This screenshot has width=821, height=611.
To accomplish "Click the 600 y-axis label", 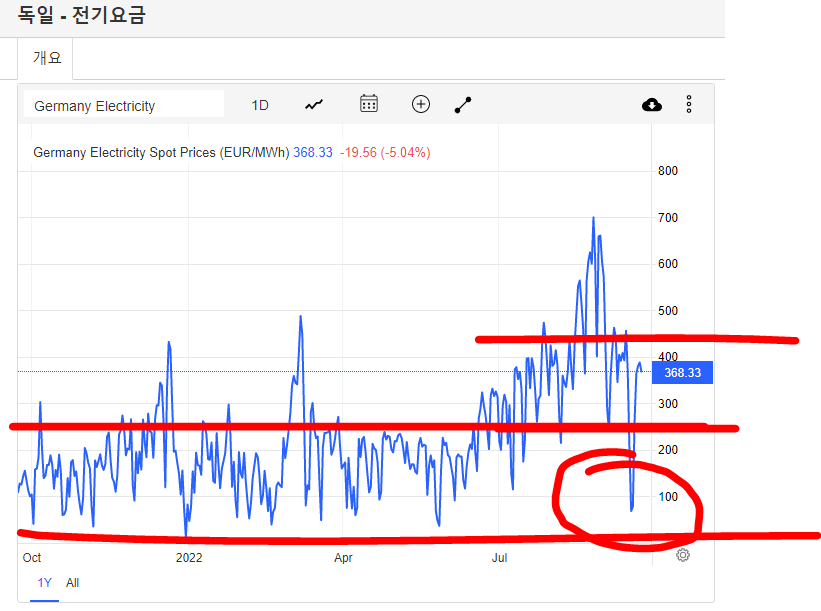I will [668, 263].
